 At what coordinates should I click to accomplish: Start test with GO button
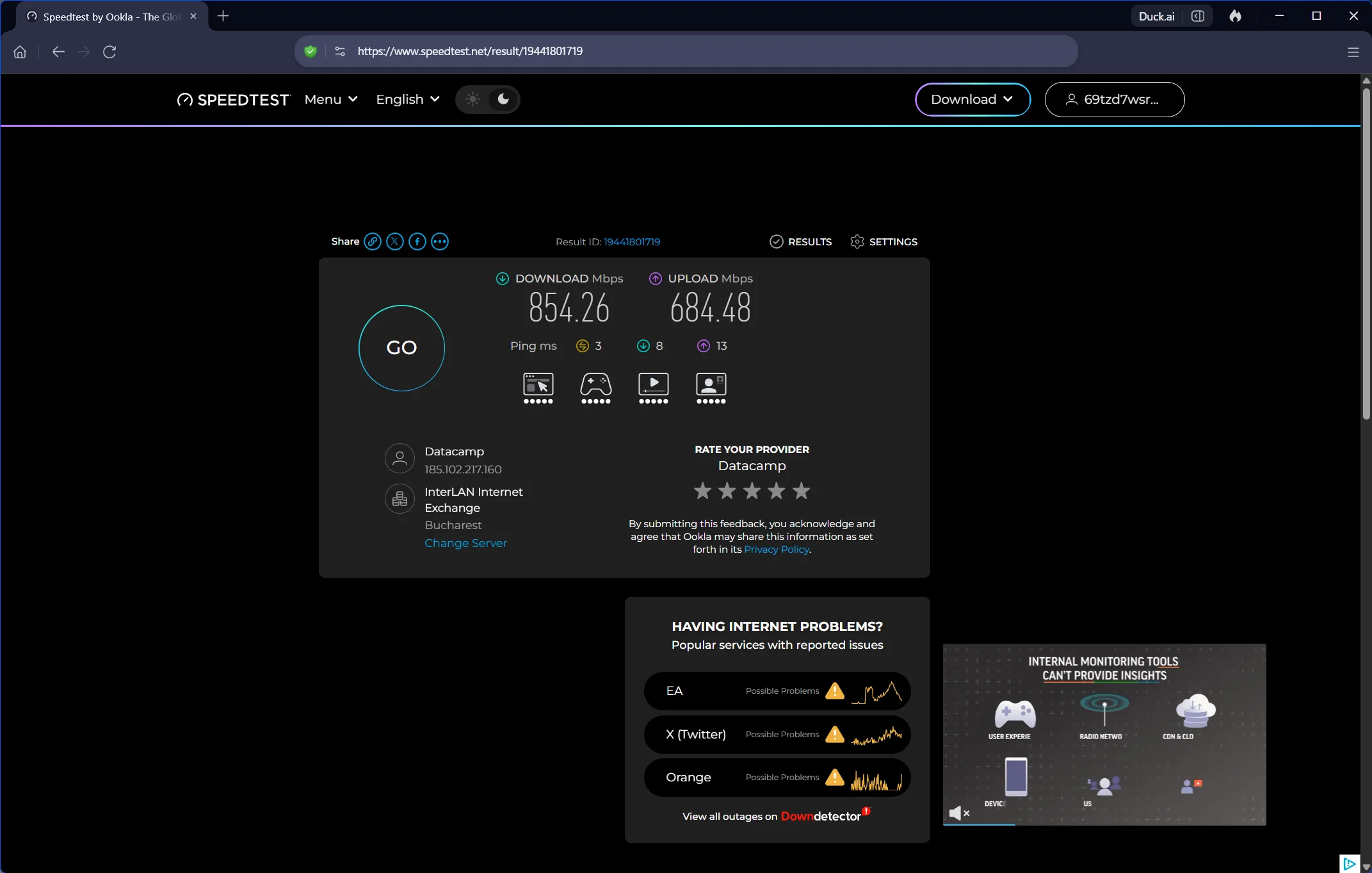(x=401, y=348)
